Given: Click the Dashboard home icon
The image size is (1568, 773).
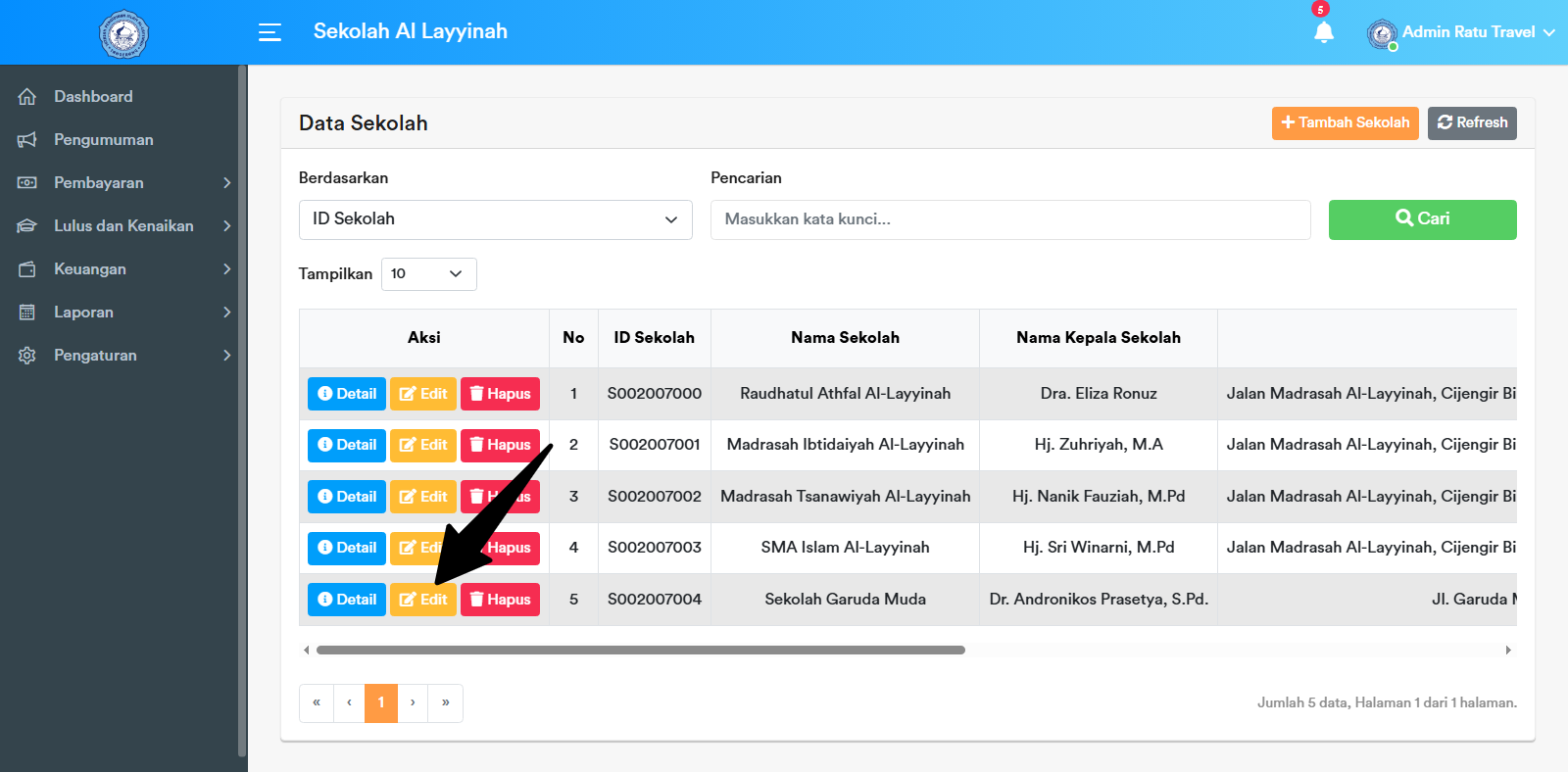Looking at the screenshot, I should click(x=27, y=97).
